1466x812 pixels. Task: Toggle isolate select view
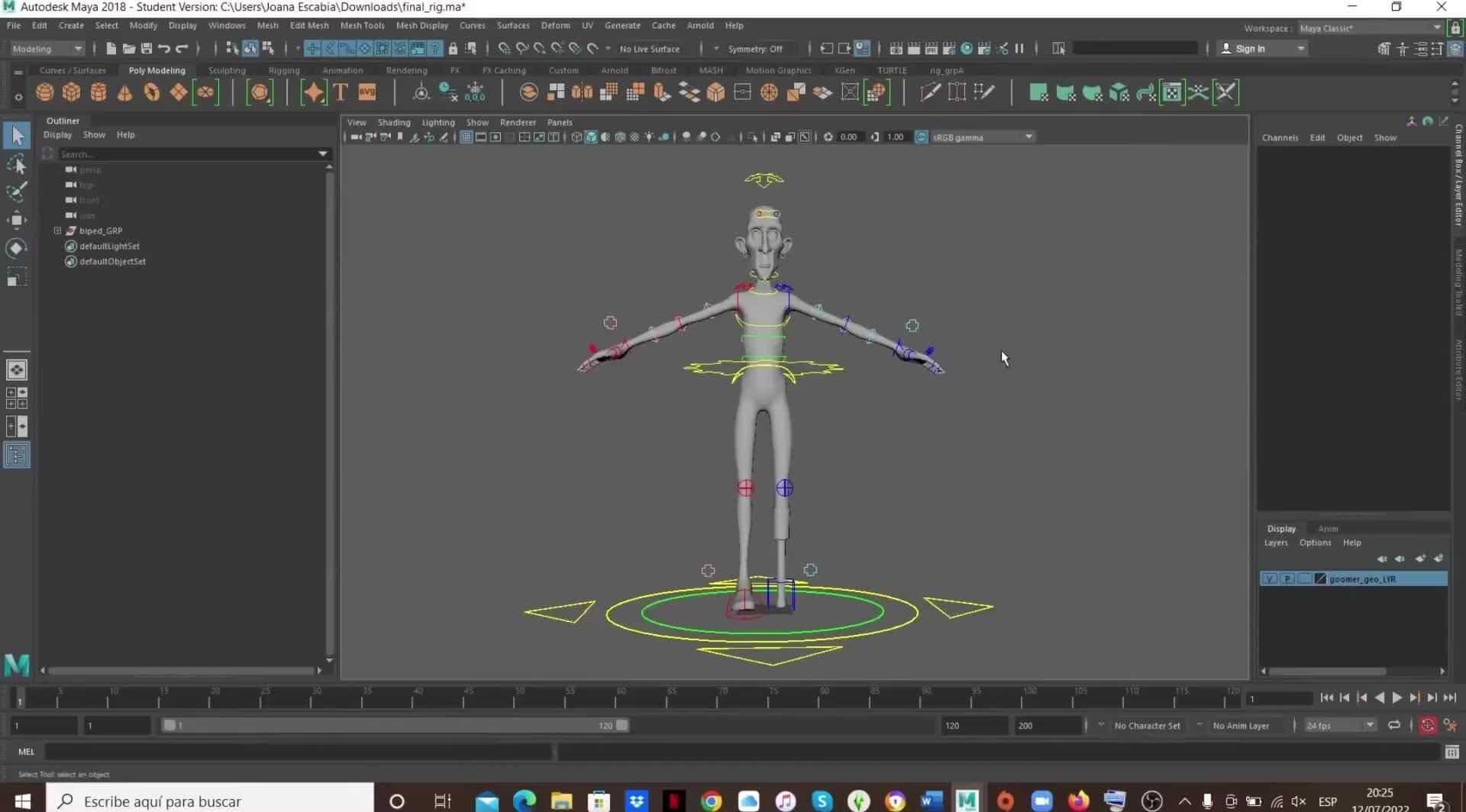752,137
